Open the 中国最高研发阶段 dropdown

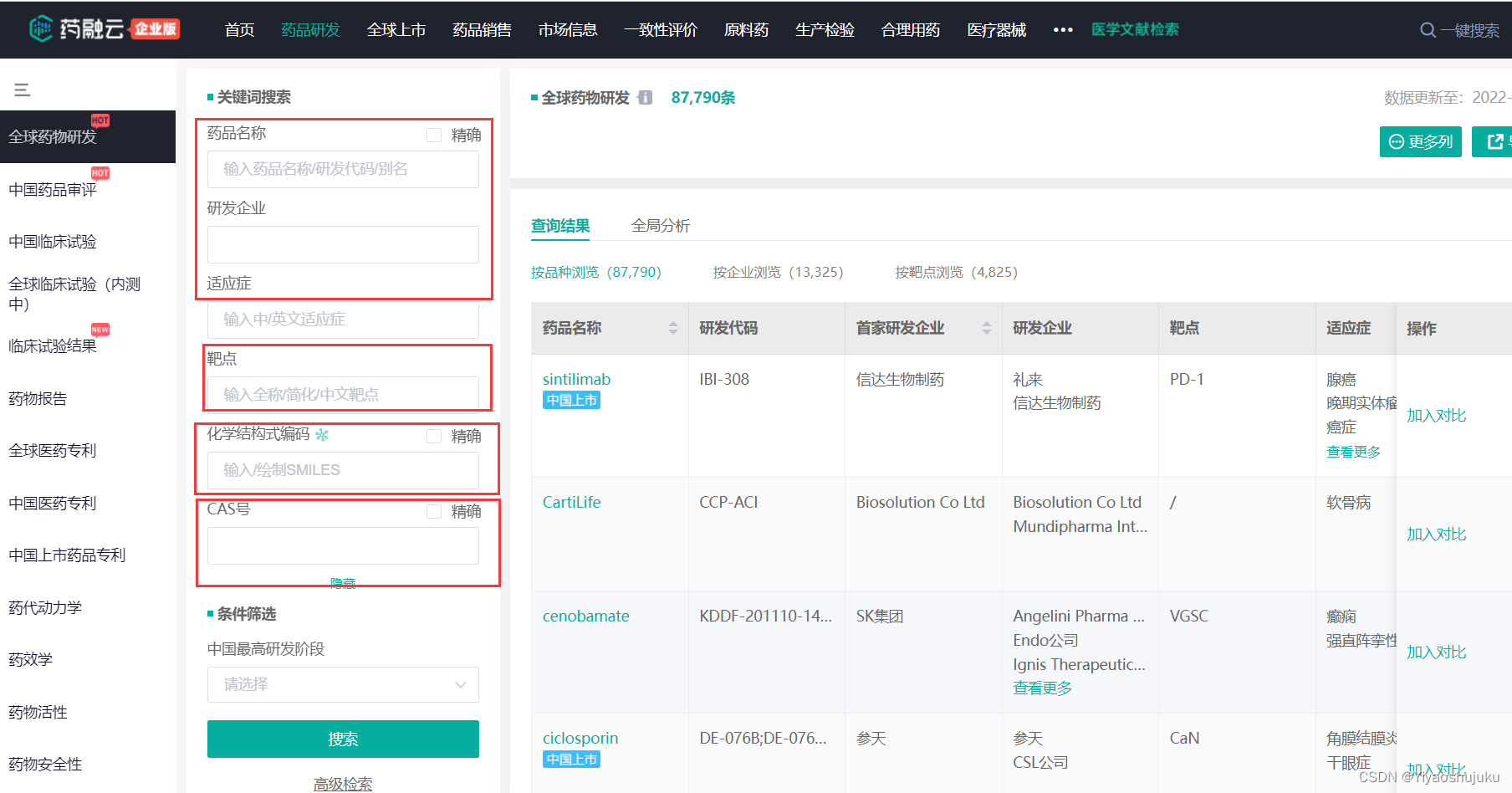(x=343, y=684)
